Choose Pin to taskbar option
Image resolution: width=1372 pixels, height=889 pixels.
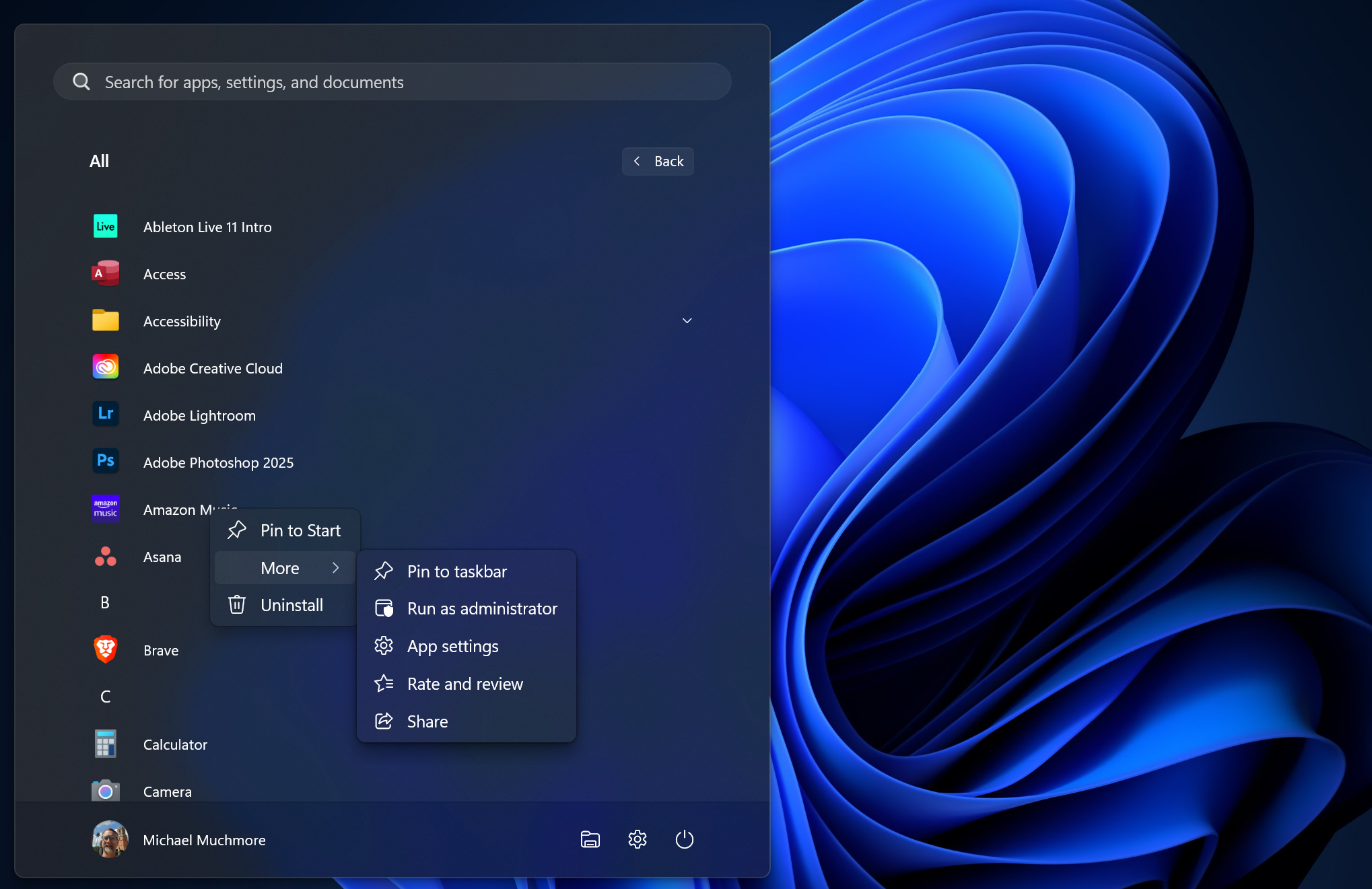[457, 571]
